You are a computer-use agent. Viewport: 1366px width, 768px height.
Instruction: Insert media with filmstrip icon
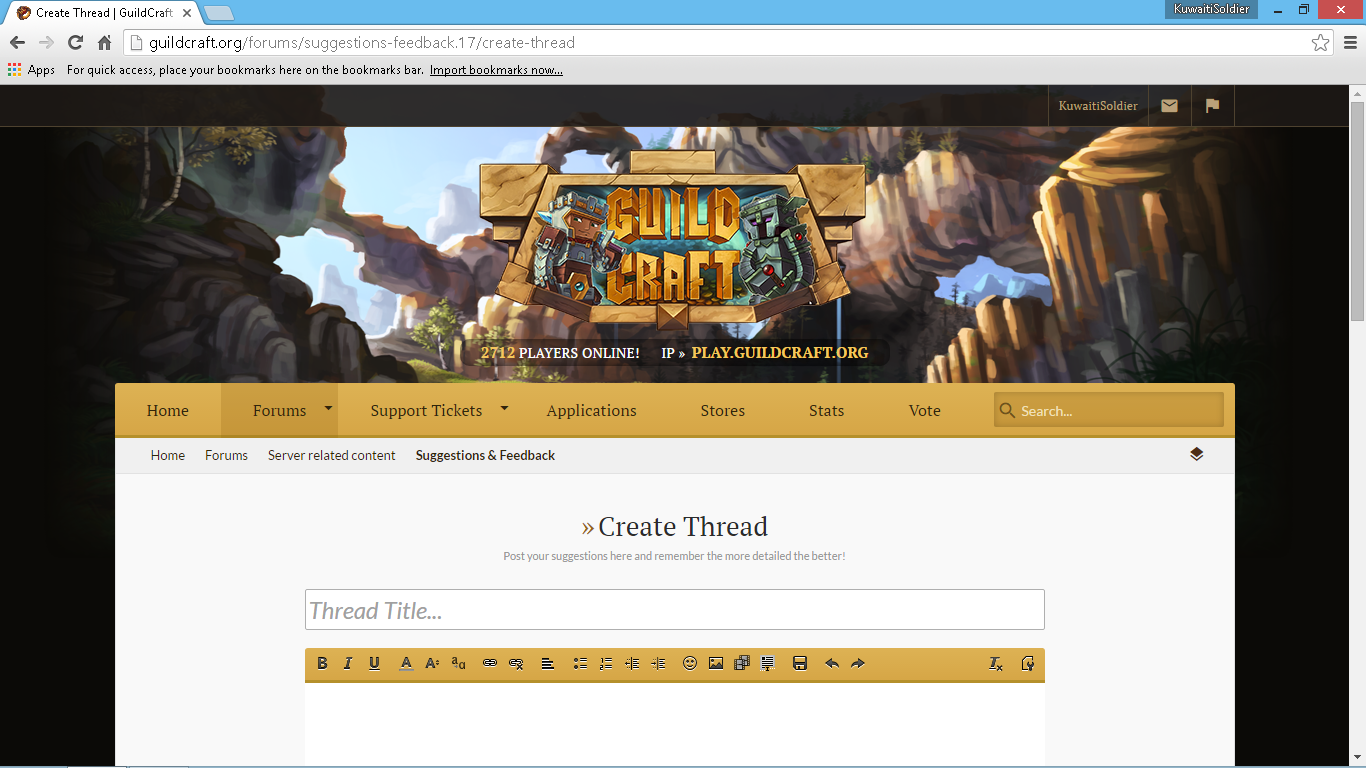(x=742, y=663)
